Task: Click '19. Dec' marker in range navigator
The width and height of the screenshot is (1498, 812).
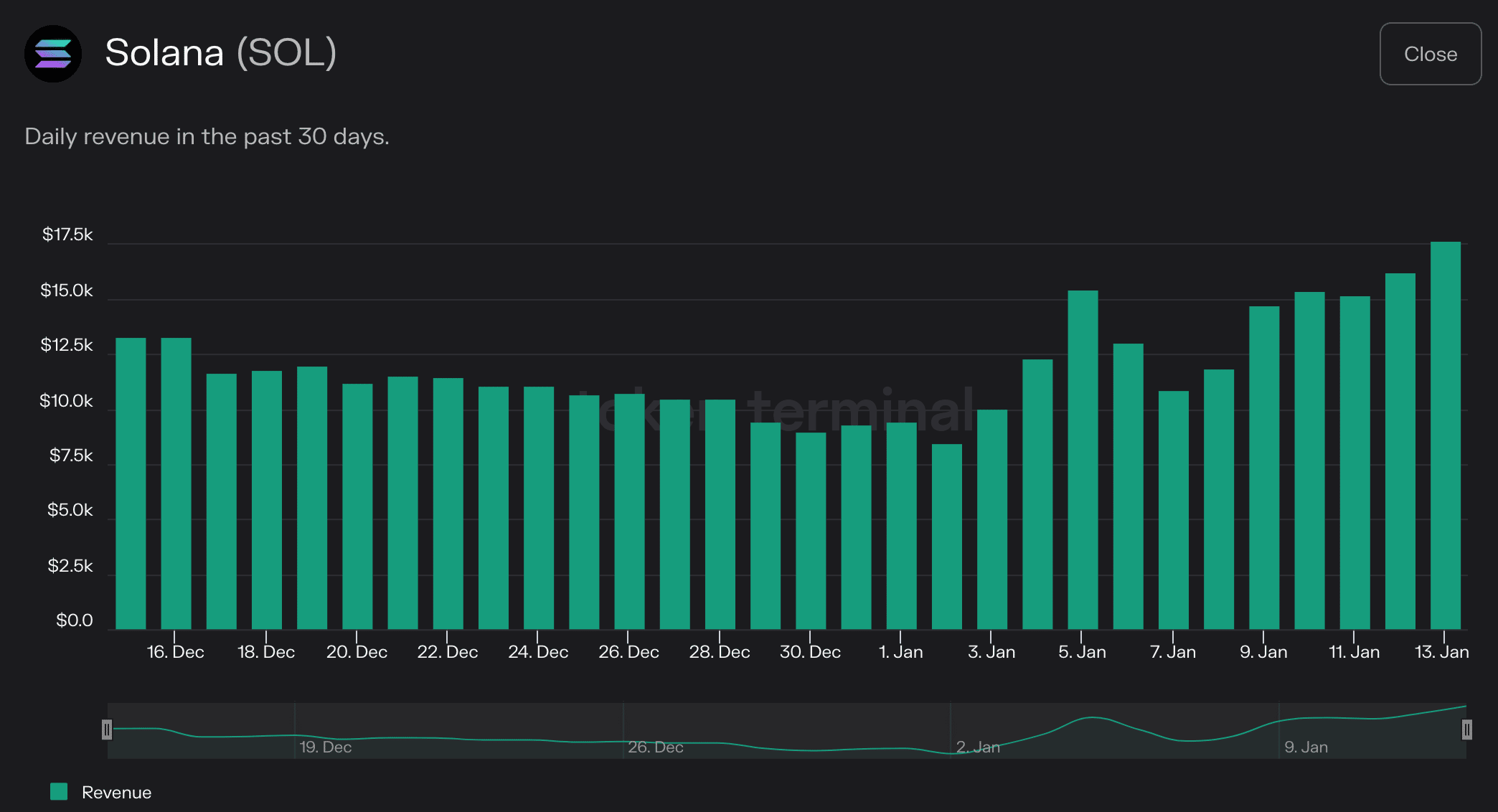Action: pos(325,747)
